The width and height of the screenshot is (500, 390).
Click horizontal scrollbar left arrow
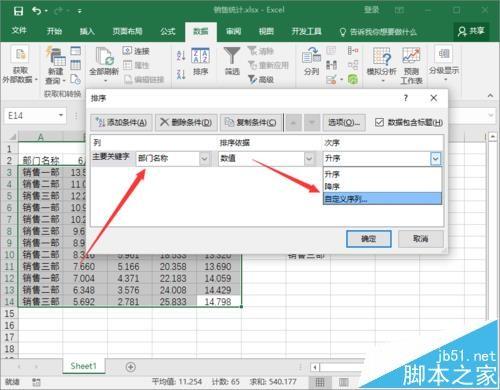(315, 367)
